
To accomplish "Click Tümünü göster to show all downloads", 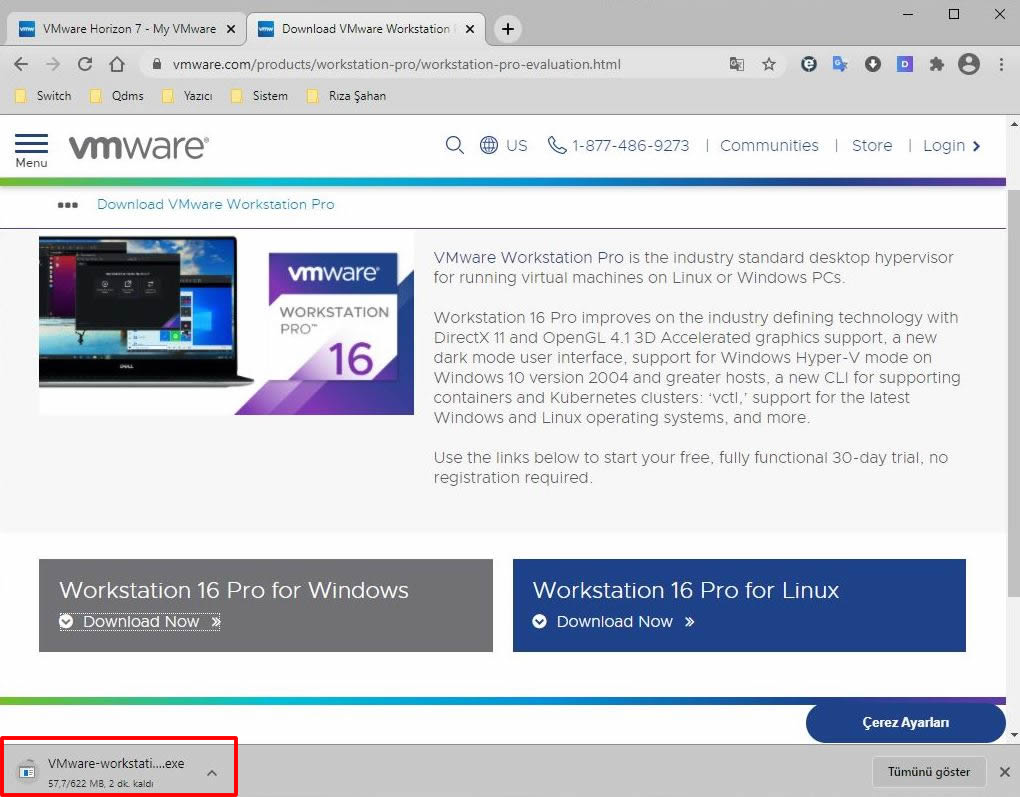I will coord(929,772).
